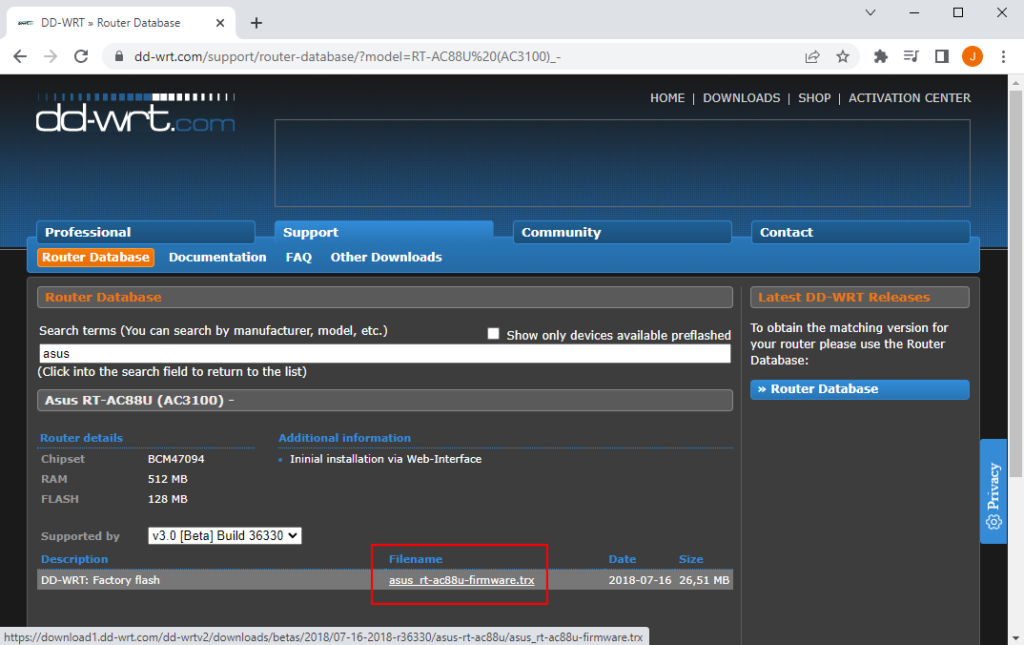Image resolution: width=1024 pixels, height=645 pixels.
Task: Click the search terms field containing asus
Action: [x=385, y=354]
